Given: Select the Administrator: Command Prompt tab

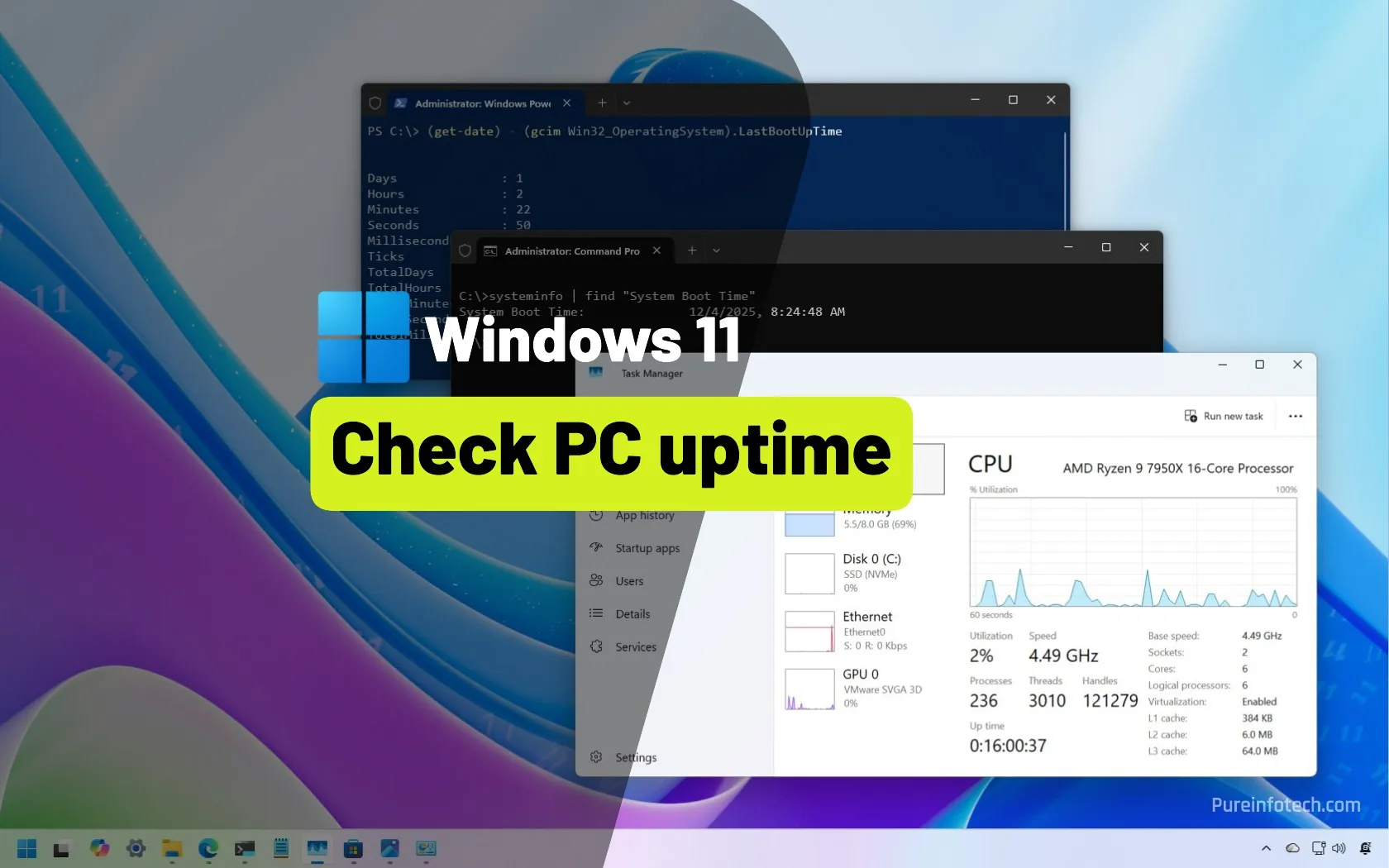Looking at the screenshot, I should click(x=571, y=250).
